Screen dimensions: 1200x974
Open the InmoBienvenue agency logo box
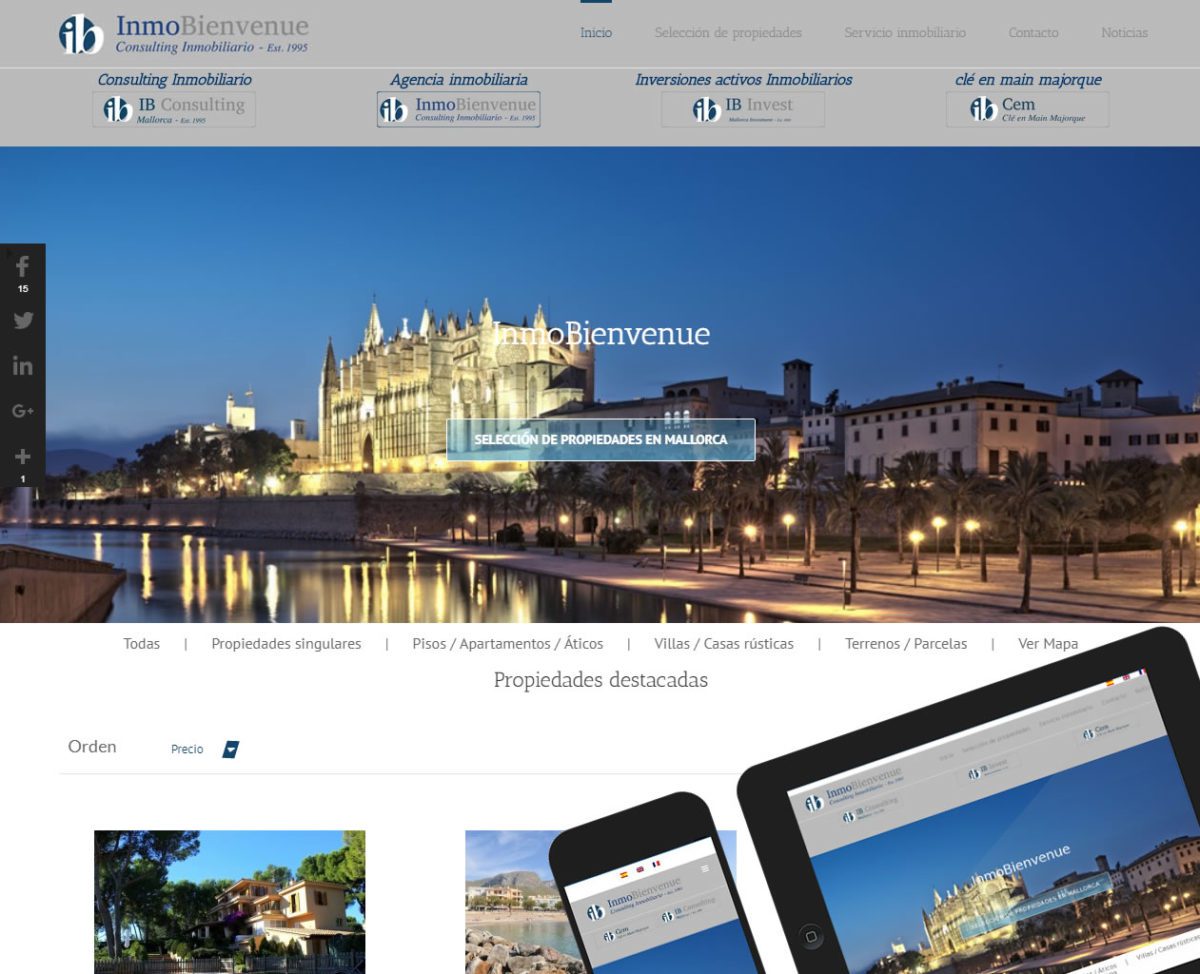coord(459,109)
